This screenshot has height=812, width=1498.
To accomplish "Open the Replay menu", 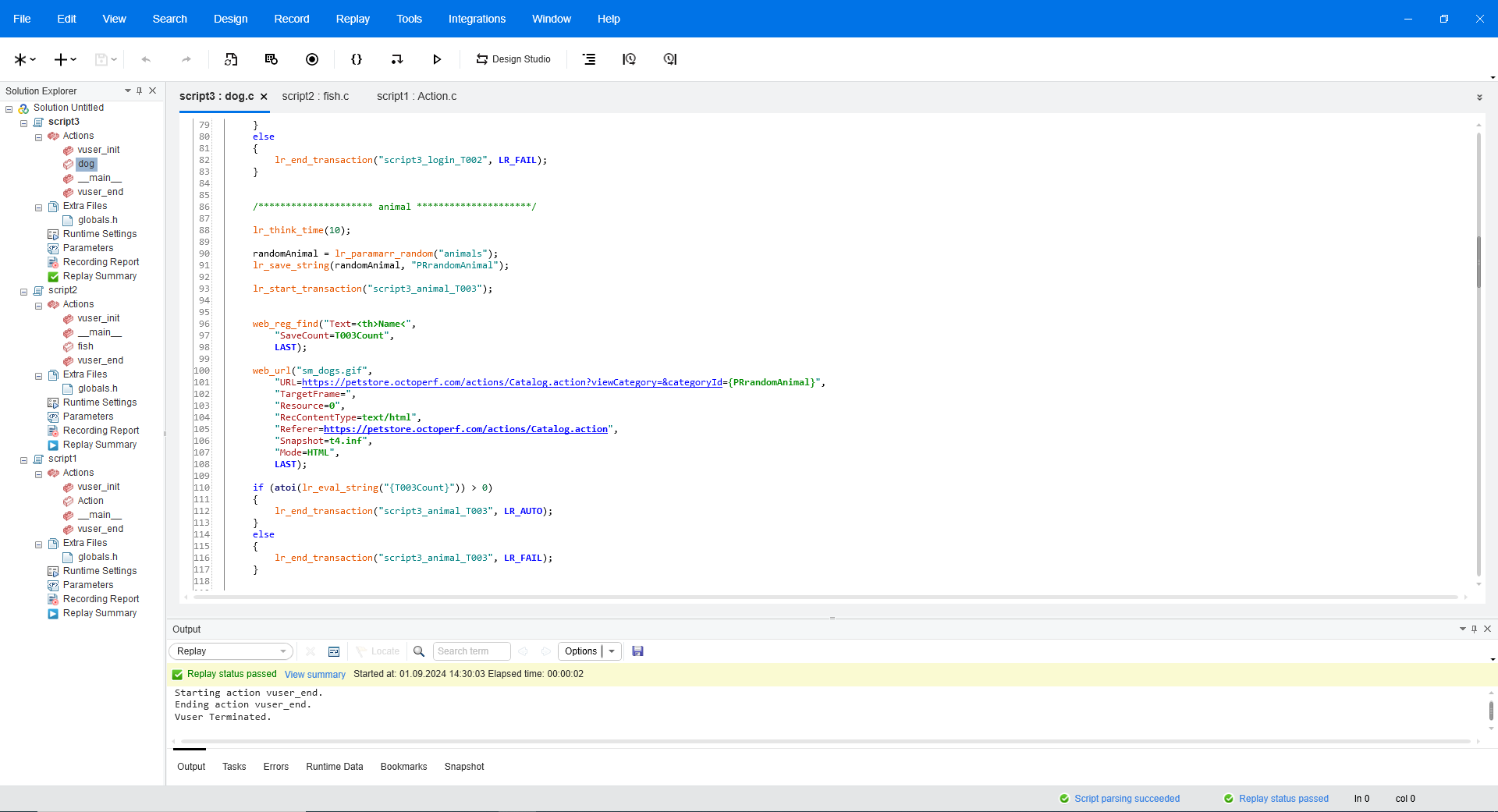I will click(353, 19).
